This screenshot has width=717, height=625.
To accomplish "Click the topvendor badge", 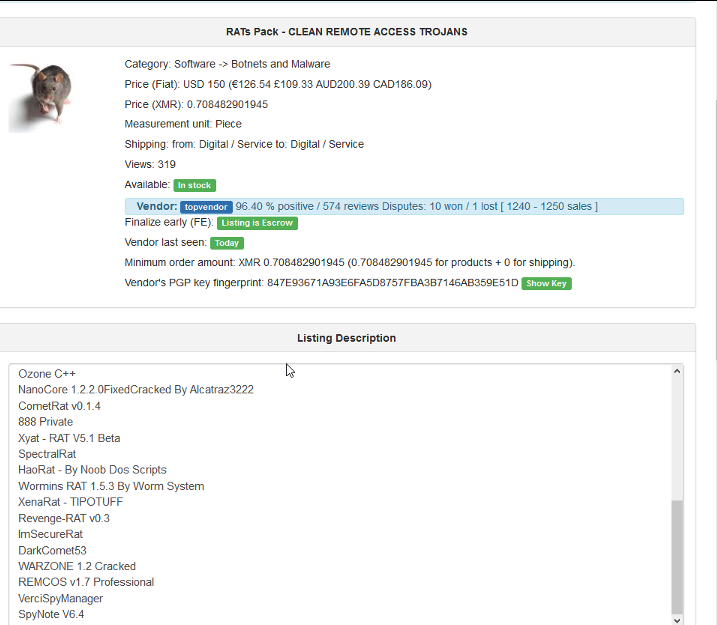I will coord(206,207).
